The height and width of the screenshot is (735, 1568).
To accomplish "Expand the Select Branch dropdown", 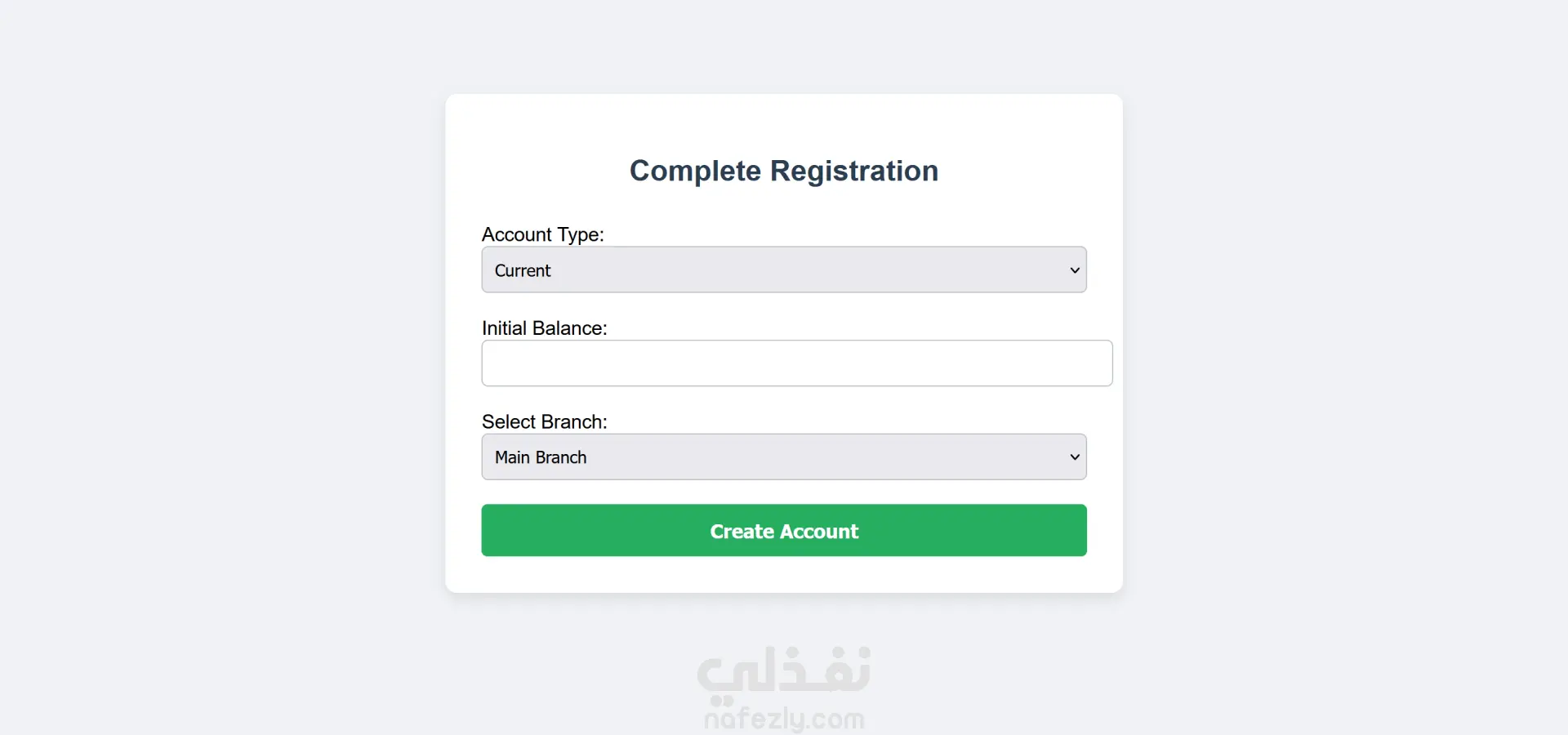I will point(783,457).
